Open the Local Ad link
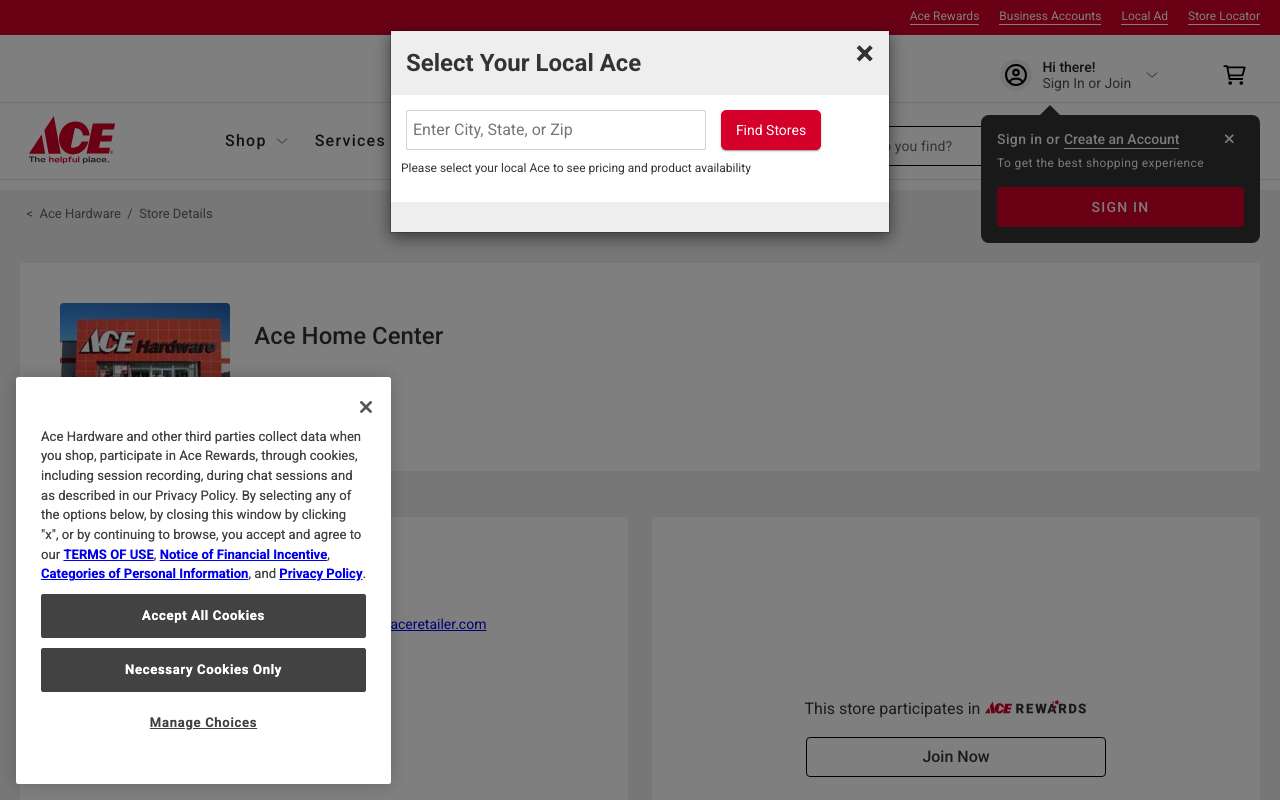This screenshot has height=800, width=1280. [x=1144, y=16]
